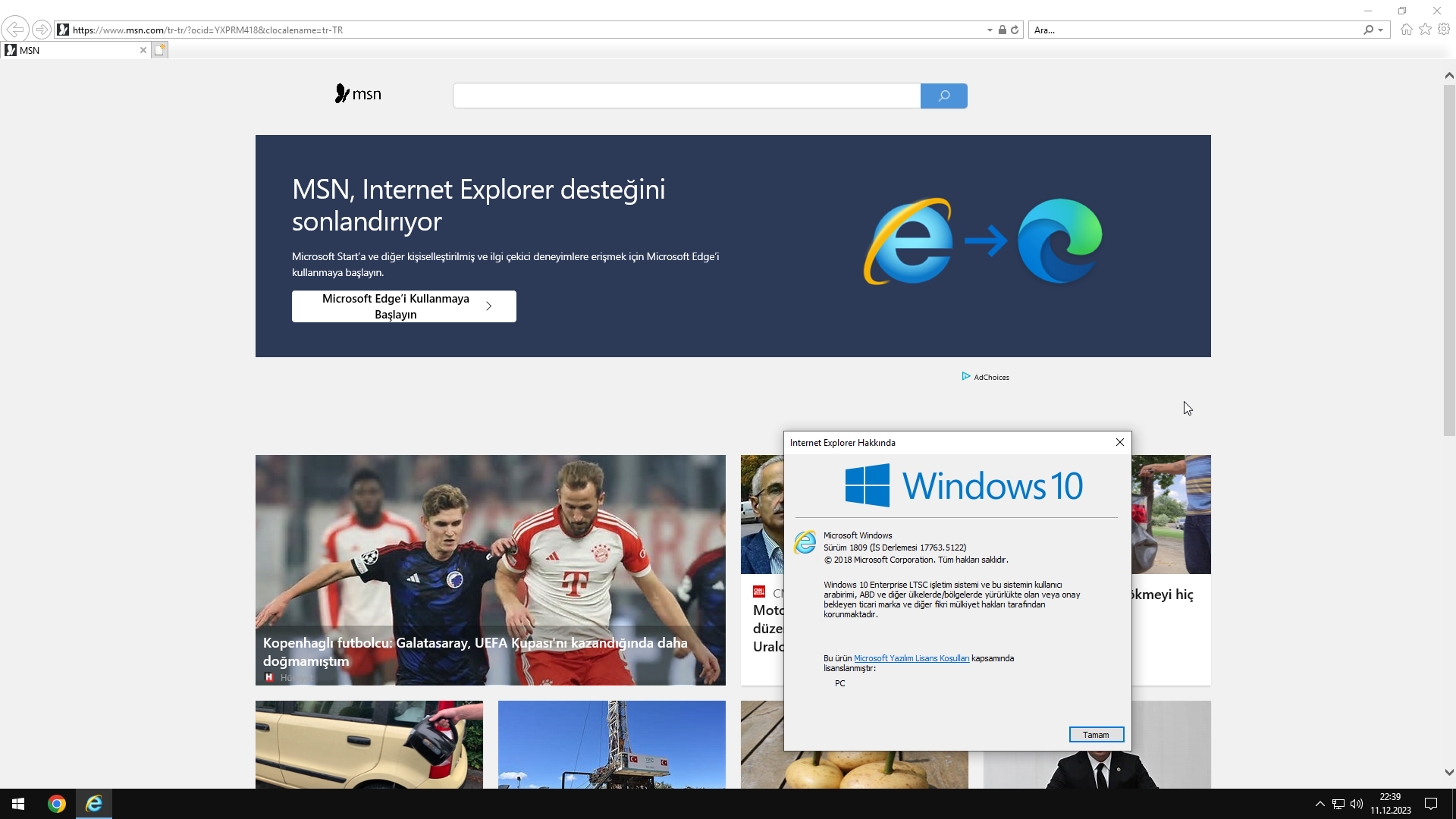Focus the MSN web search field
Image resolution: width=1456 pixels, height=819 pixels.
coord(686,96)
